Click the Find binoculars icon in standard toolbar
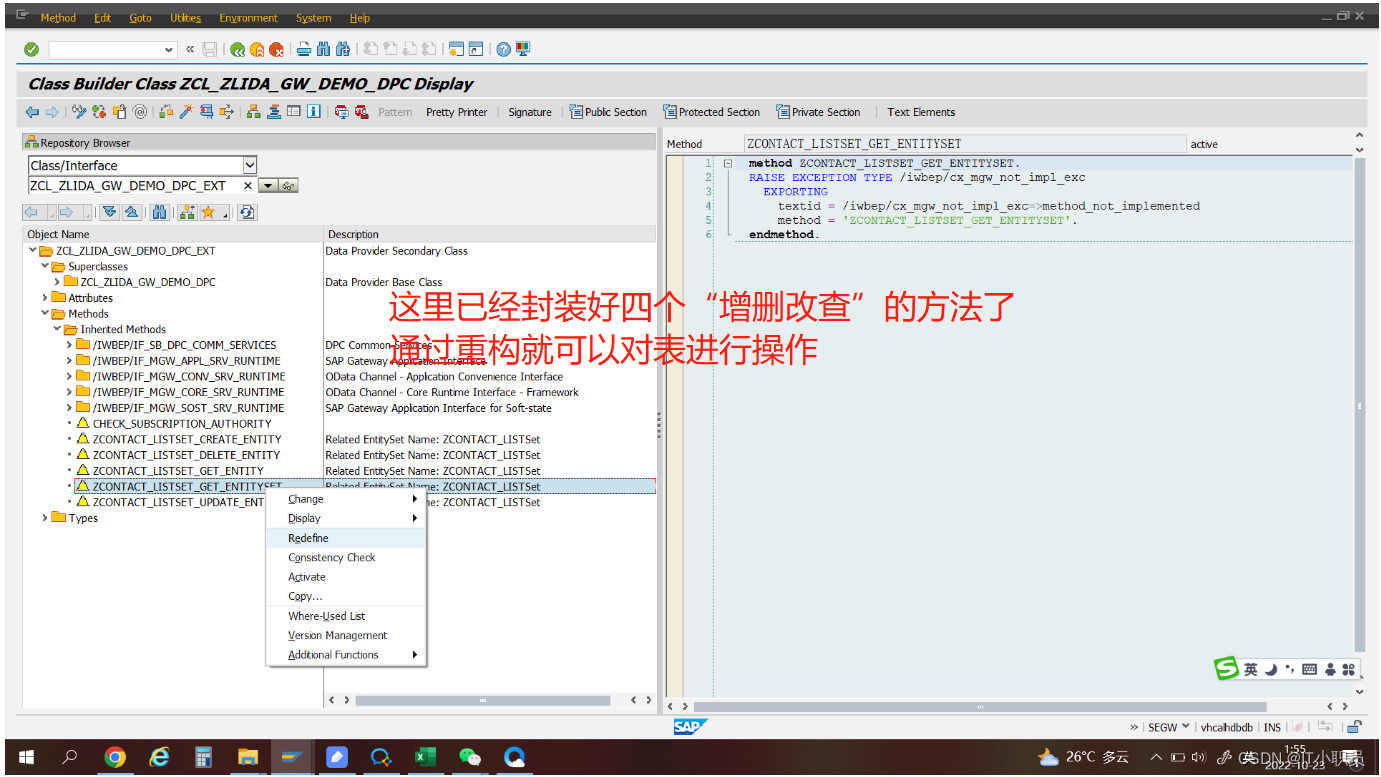The image size is (1381, 777). pos(323,49)
